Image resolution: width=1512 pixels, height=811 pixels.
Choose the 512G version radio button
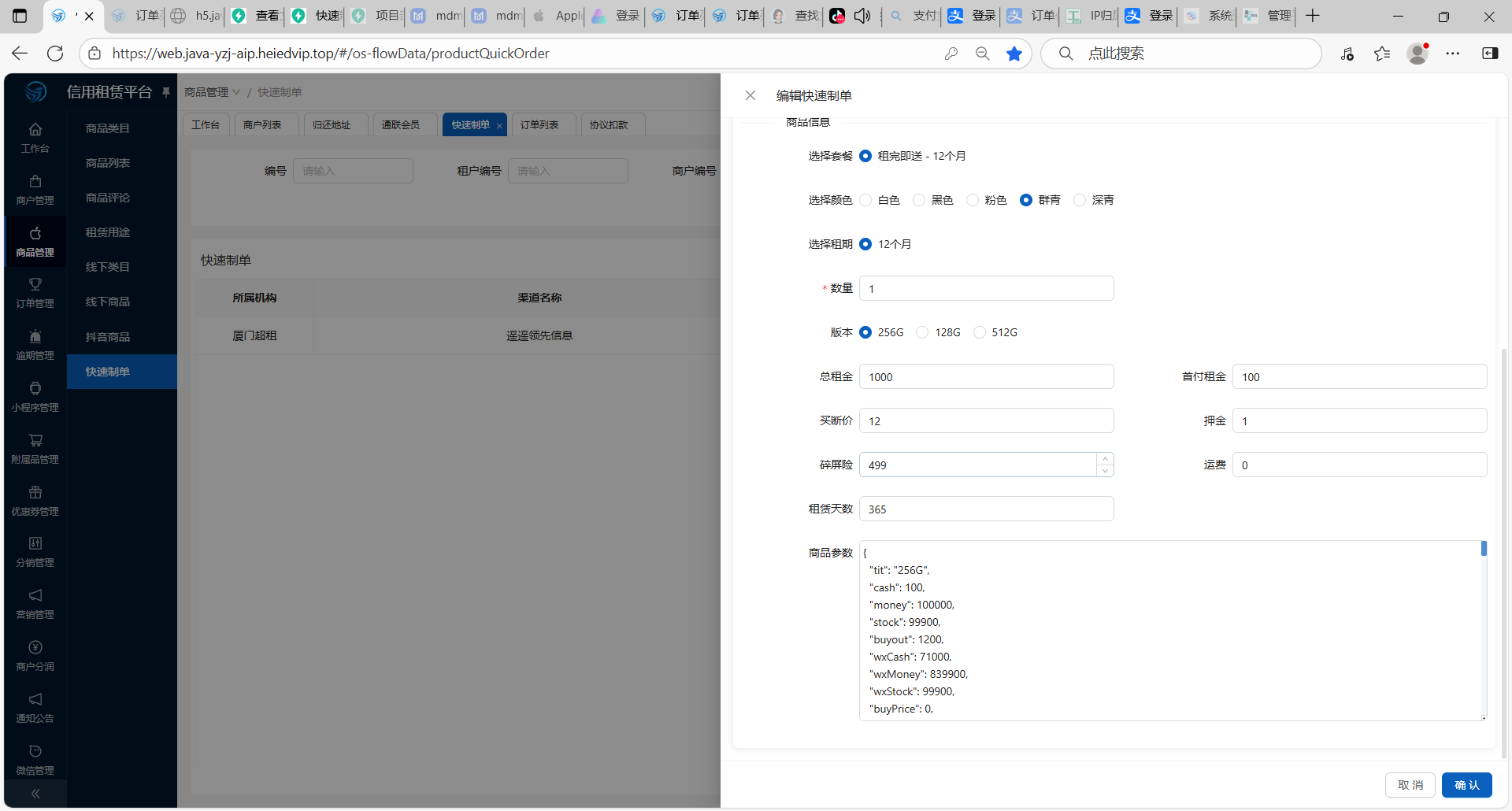[980, 332]
